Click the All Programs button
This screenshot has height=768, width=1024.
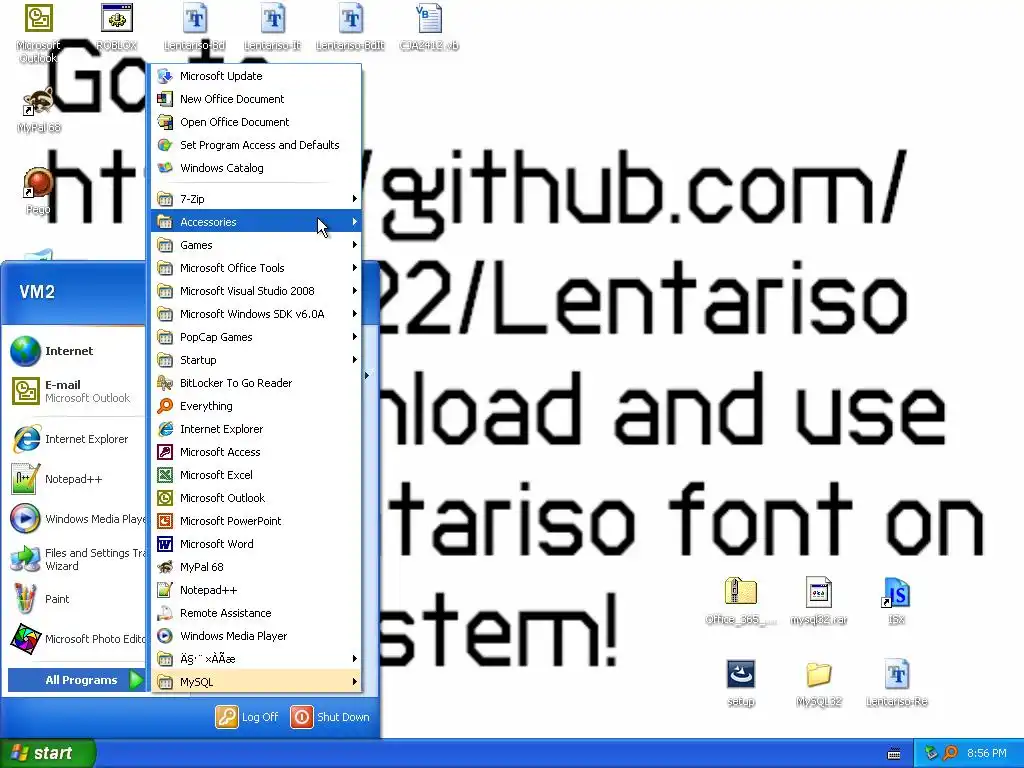coord(77,680)
